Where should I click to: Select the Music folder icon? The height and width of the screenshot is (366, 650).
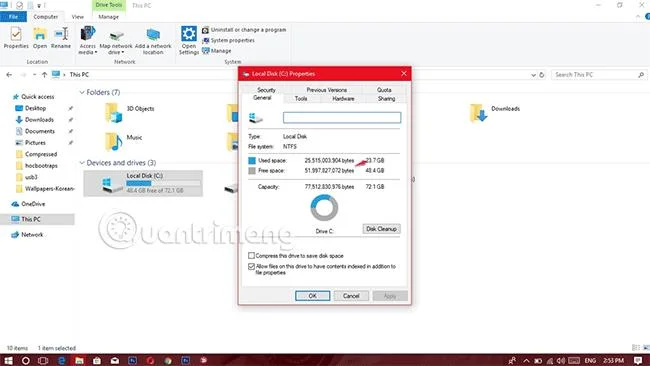(x=113, y=142)
